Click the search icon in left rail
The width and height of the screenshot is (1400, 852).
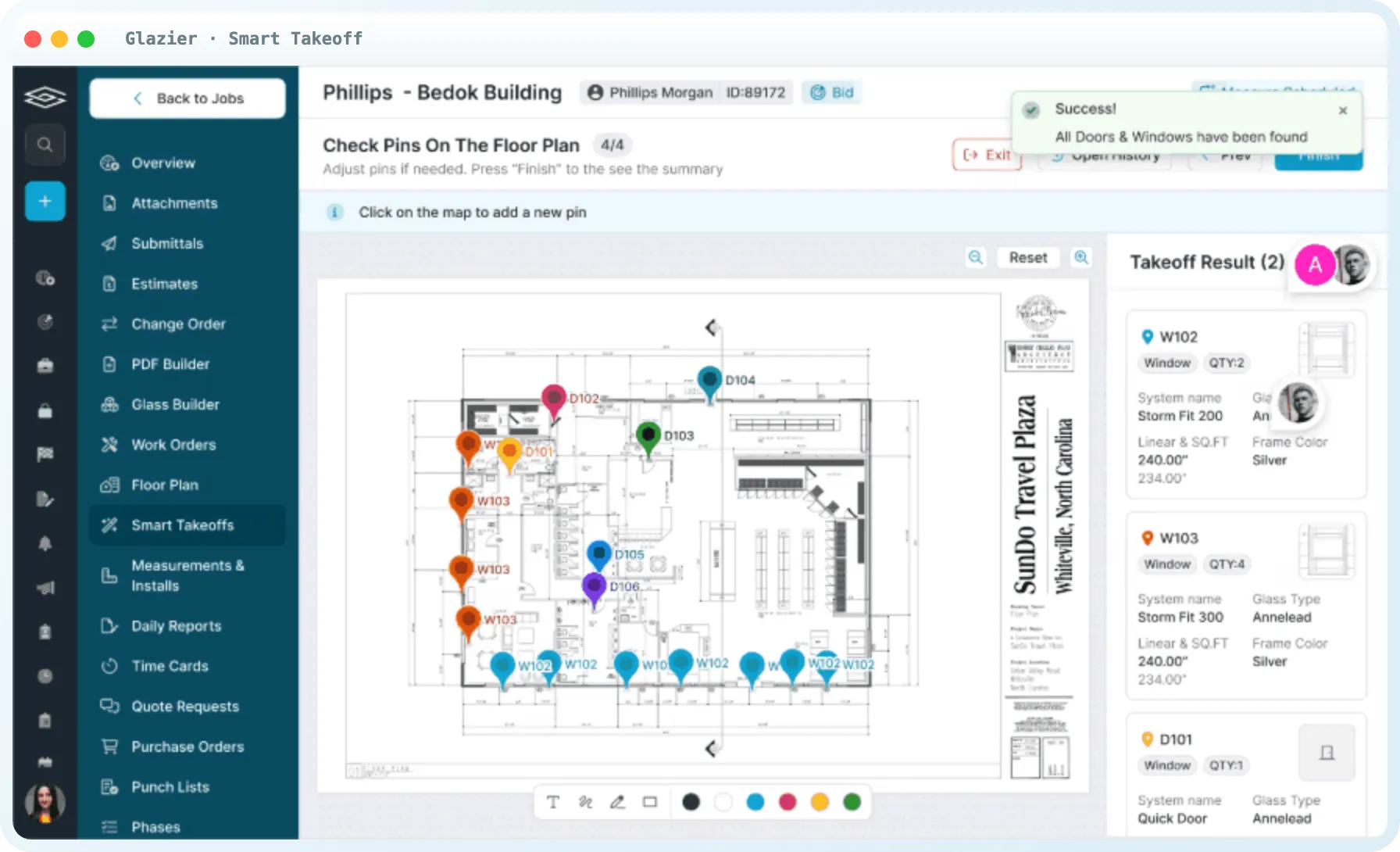(45, 145)
